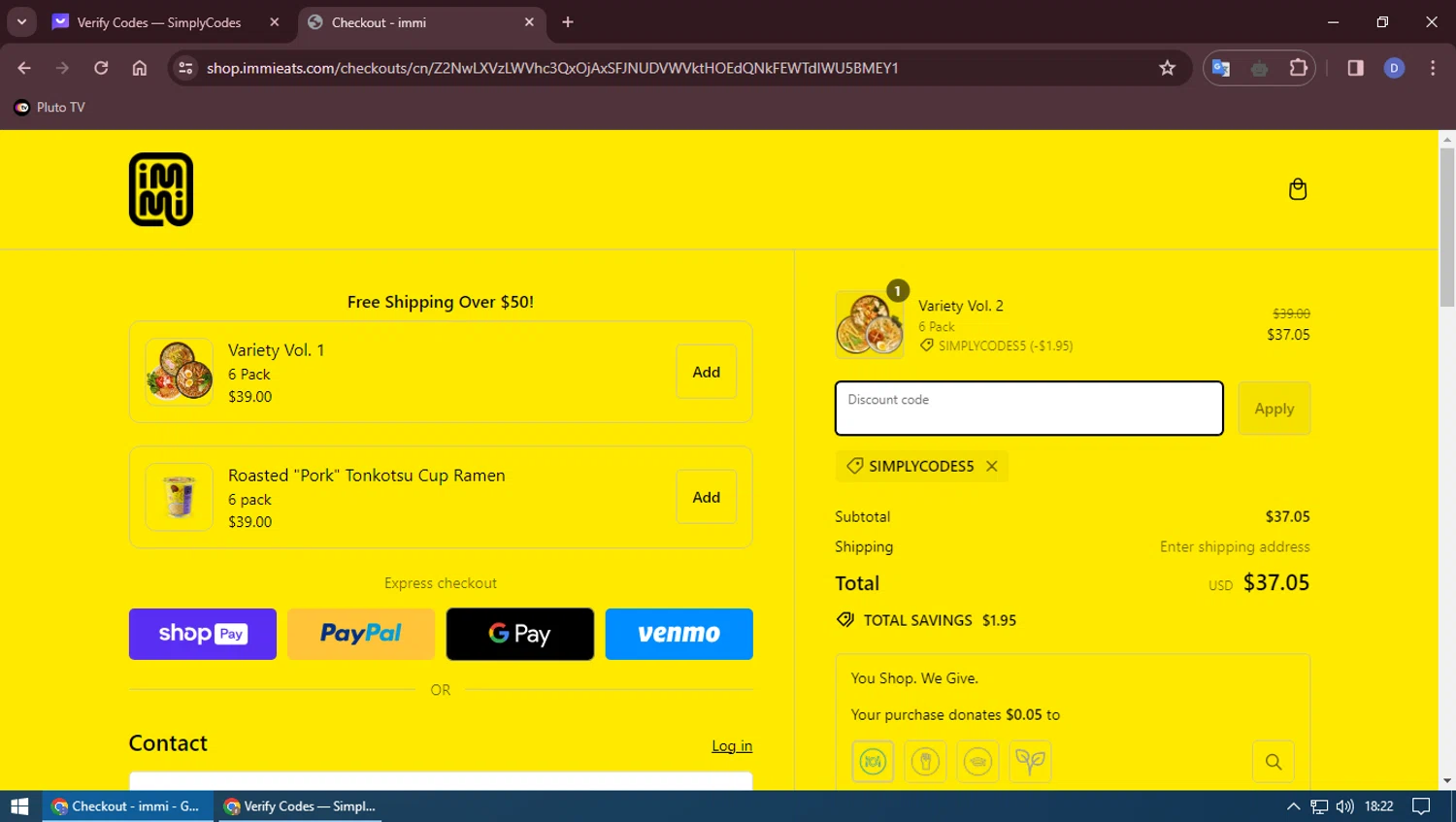
Task: Switch to Verify Codes — SimplyCodes tab
Action: tap(158, 22)
